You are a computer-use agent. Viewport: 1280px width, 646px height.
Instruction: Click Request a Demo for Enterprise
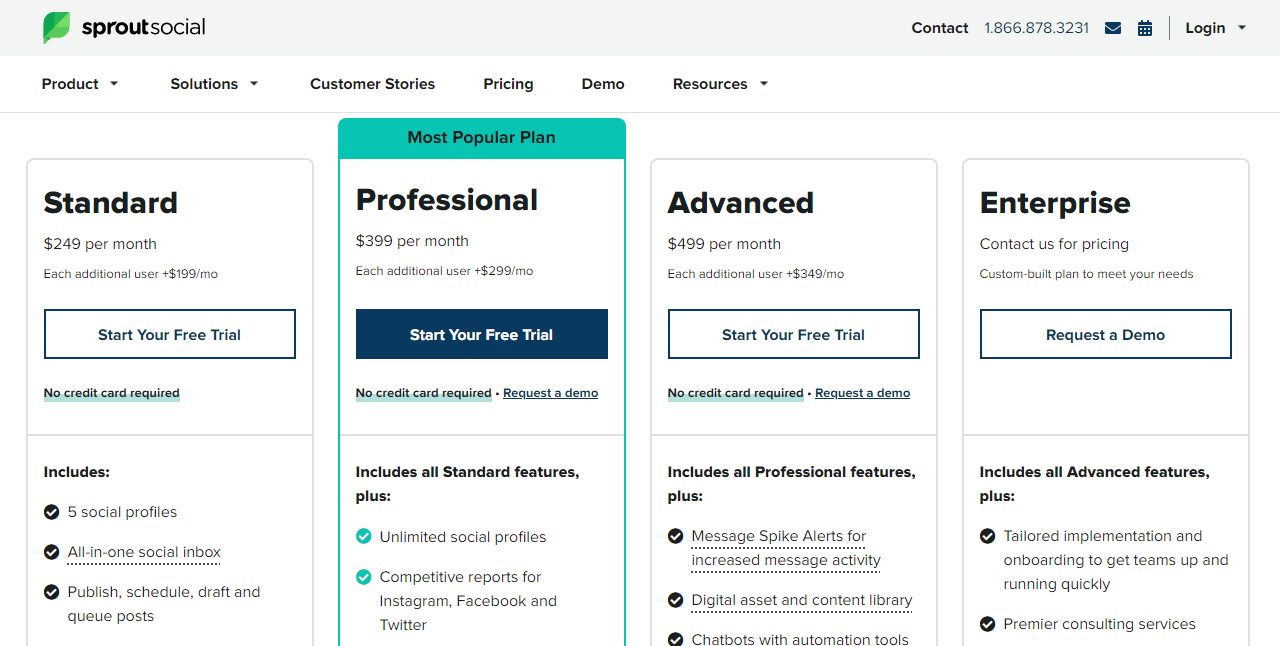point(1105,334)
